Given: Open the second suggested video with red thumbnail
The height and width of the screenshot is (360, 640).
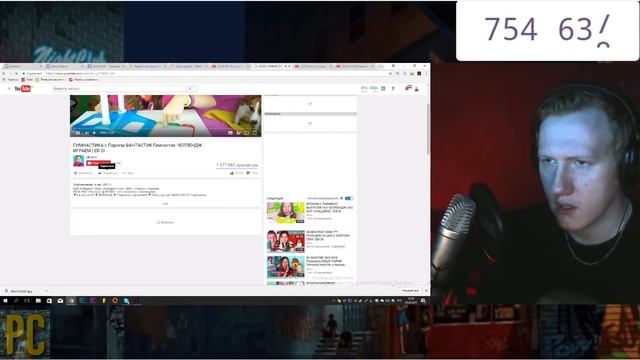Looking at the screenshot, I should point(286,241).
